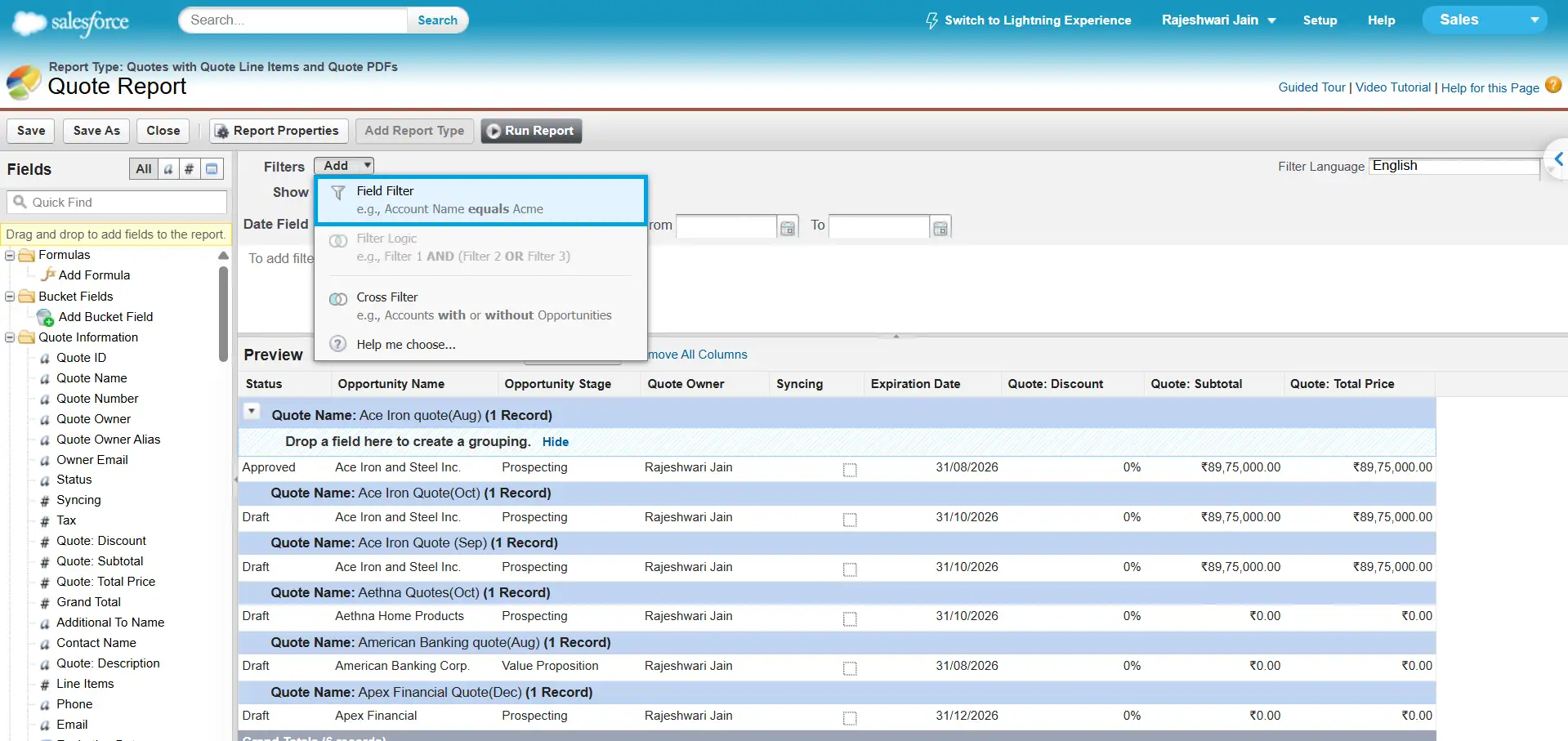This screenshot has height=741, width=1568.
Task: Open the Help top menu link
Action: click(1381, 20)
